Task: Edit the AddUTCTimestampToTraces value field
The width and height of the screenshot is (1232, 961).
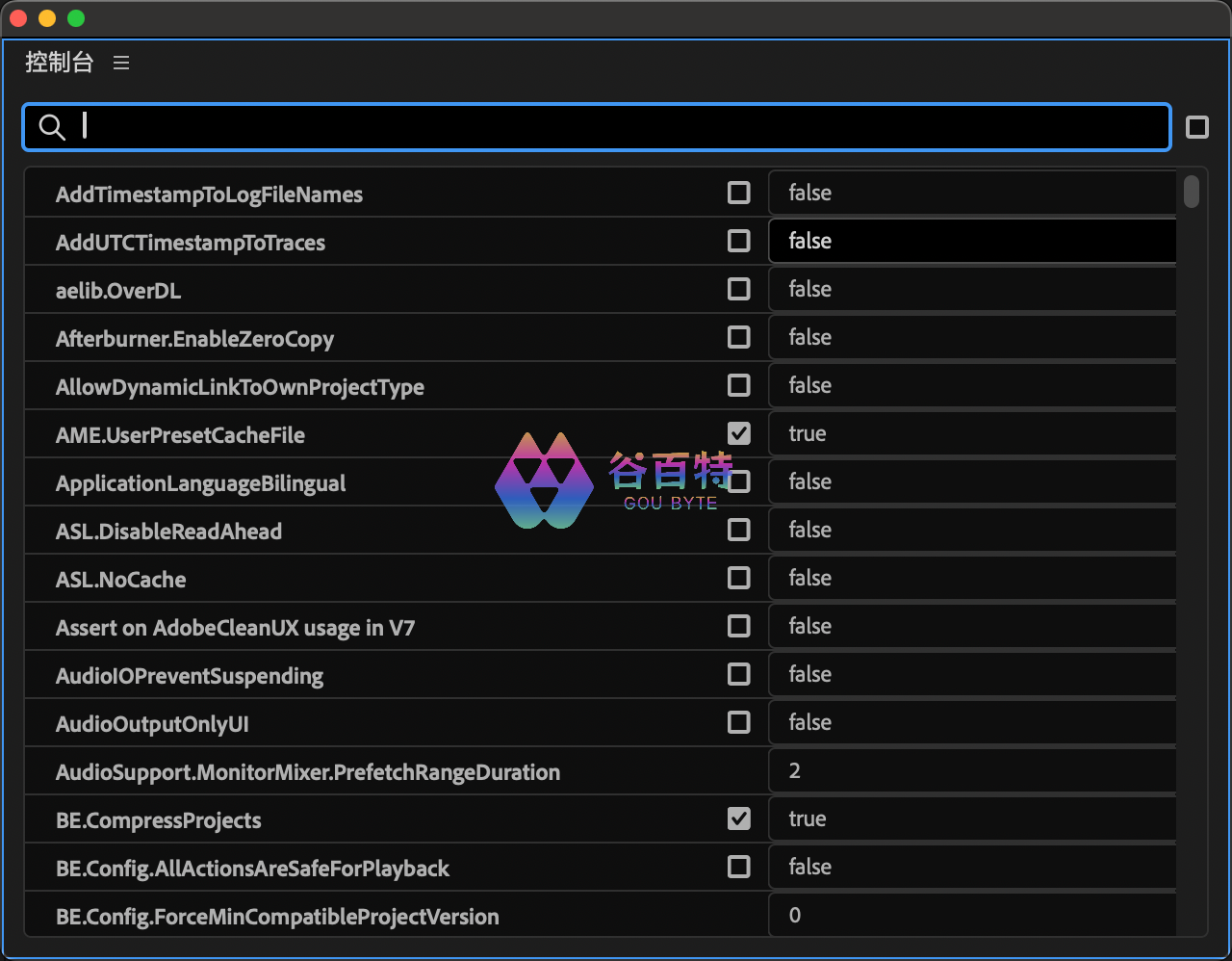Action: click(972, 241)
